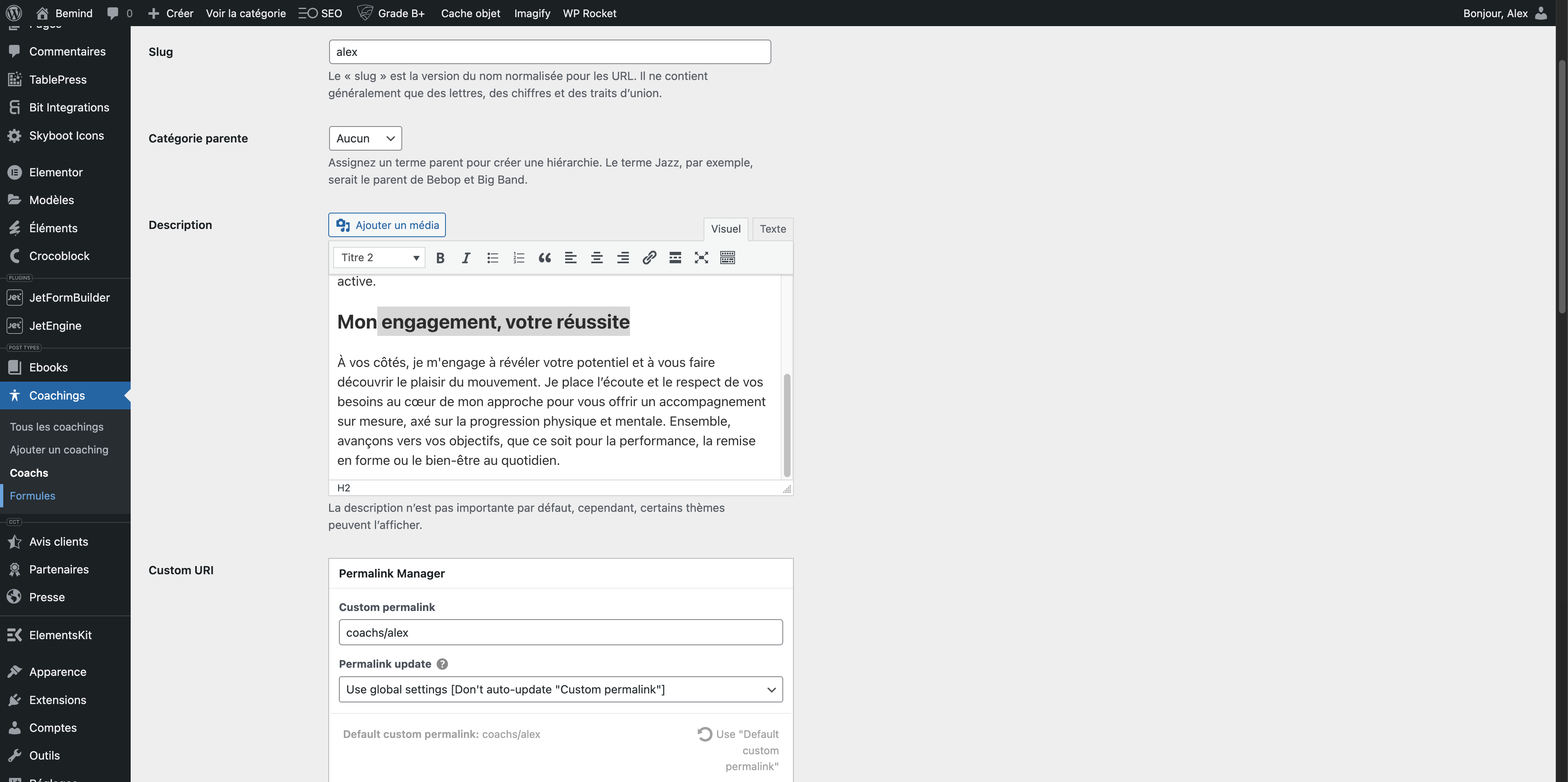This screenshot has width=1568, height=782.
Task: Insert Read More tag
Action: point(675,258)
